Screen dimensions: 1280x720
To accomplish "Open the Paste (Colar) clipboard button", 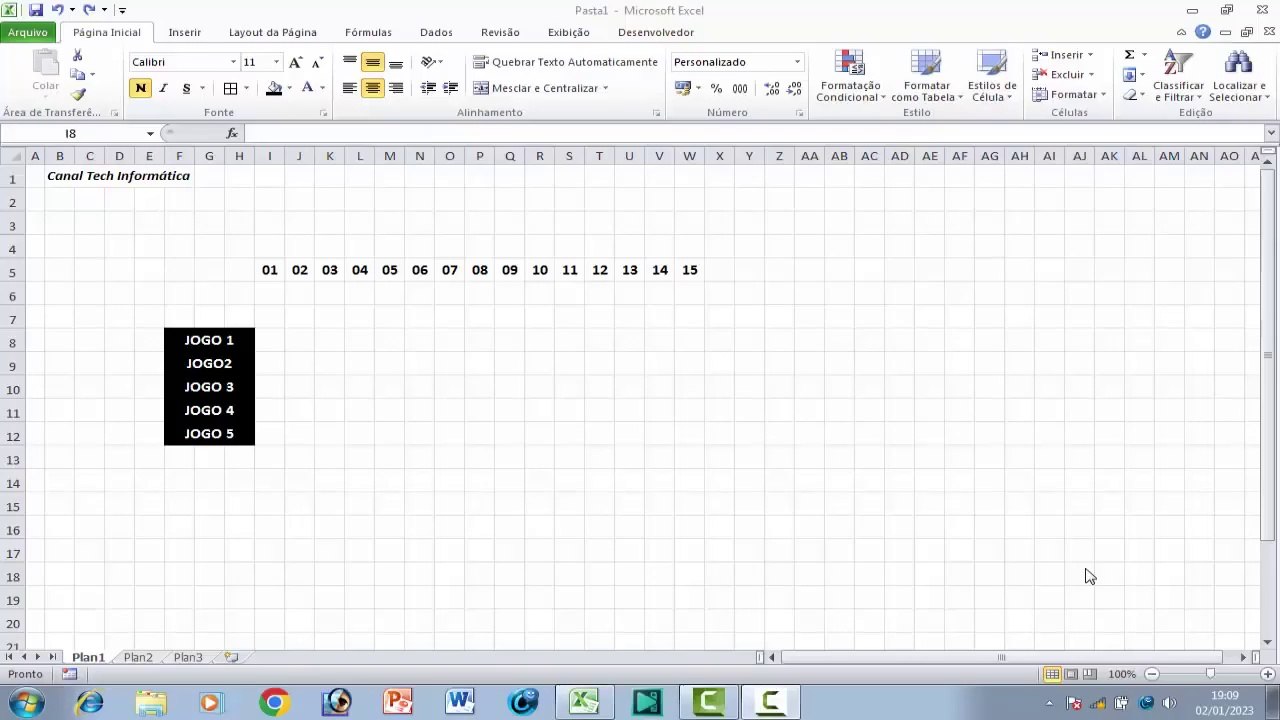I will pos(45,72).
